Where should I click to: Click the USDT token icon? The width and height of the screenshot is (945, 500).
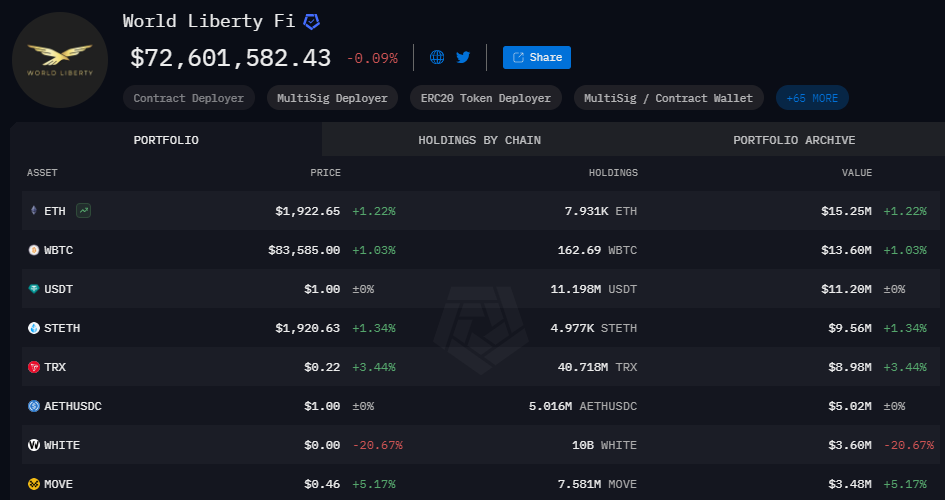(33, 289)
